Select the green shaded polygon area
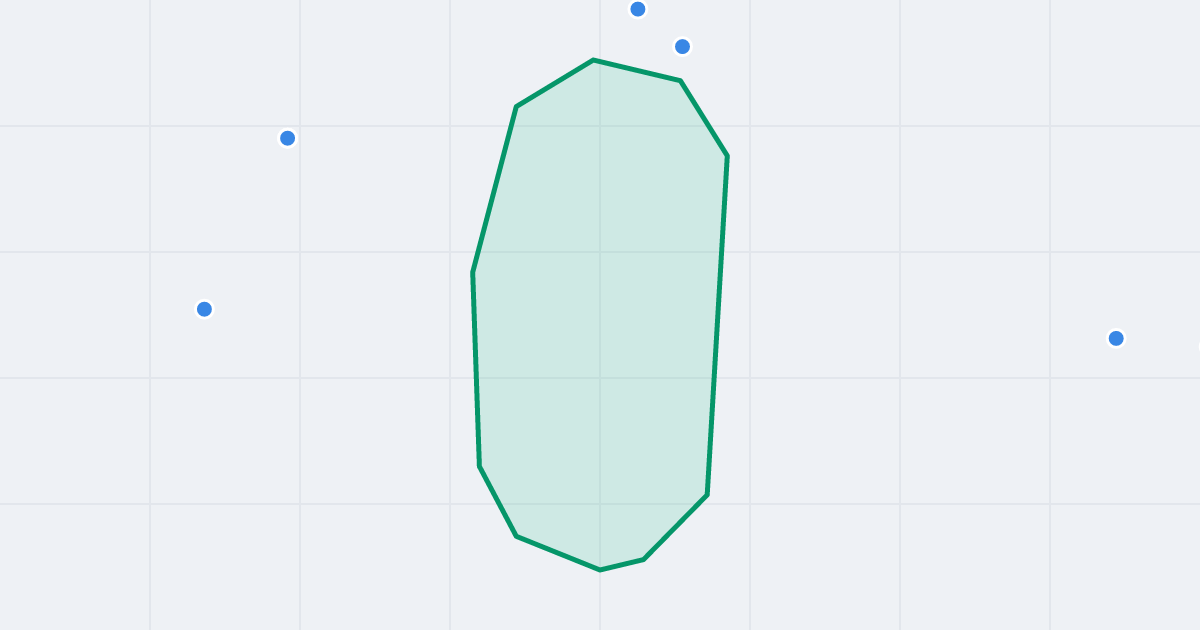The image size is (1200, 630). click(600, 315)
